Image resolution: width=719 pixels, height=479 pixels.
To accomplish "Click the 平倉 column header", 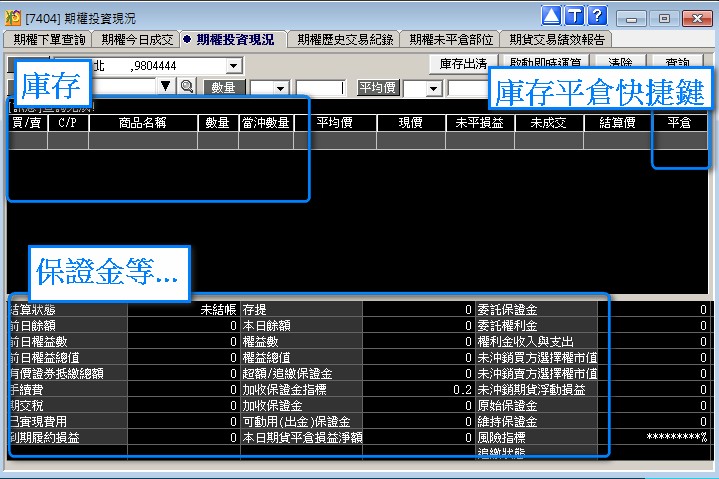I will click(x=680, y=123).
